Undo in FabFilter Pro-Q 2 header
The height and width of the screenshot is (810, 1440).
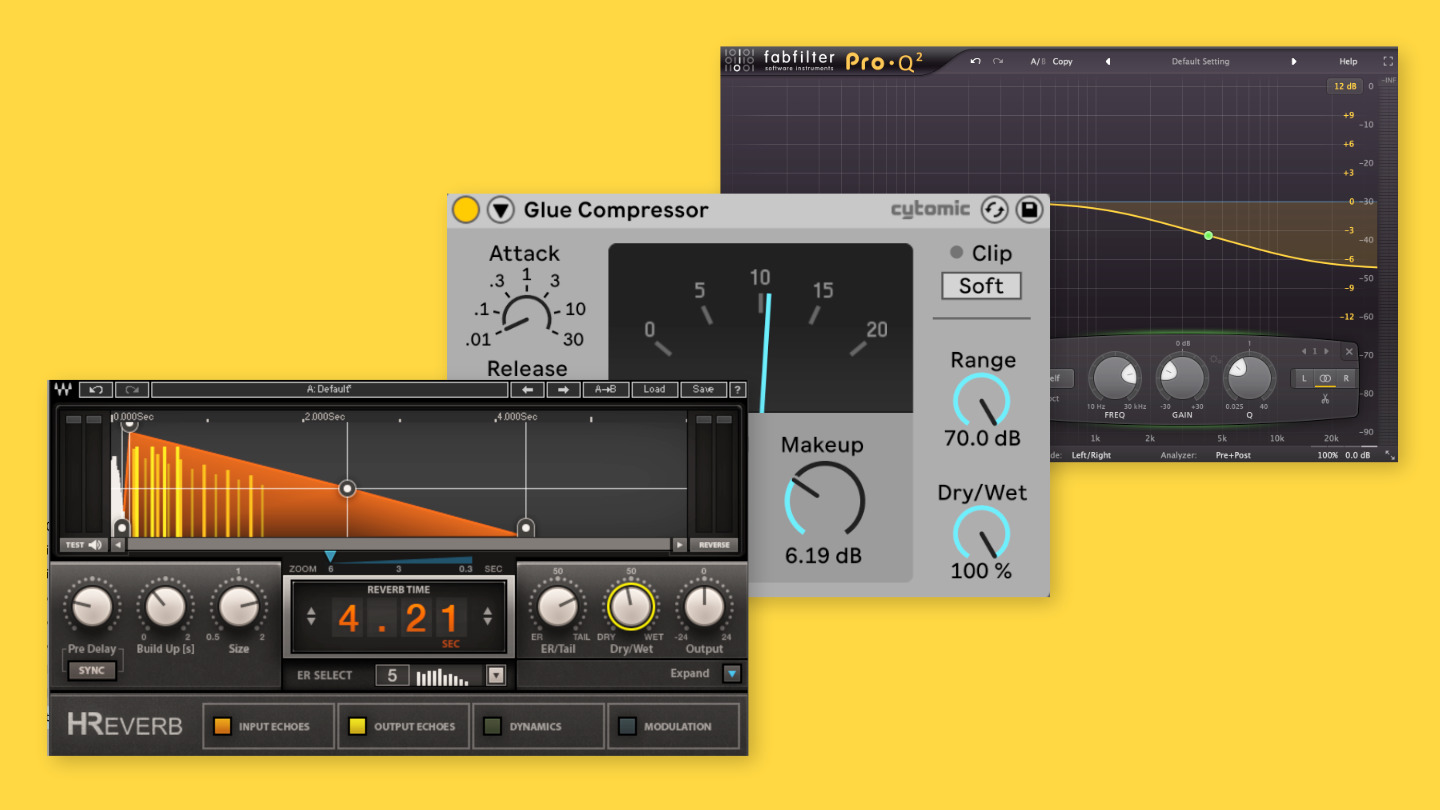(975, 61)
